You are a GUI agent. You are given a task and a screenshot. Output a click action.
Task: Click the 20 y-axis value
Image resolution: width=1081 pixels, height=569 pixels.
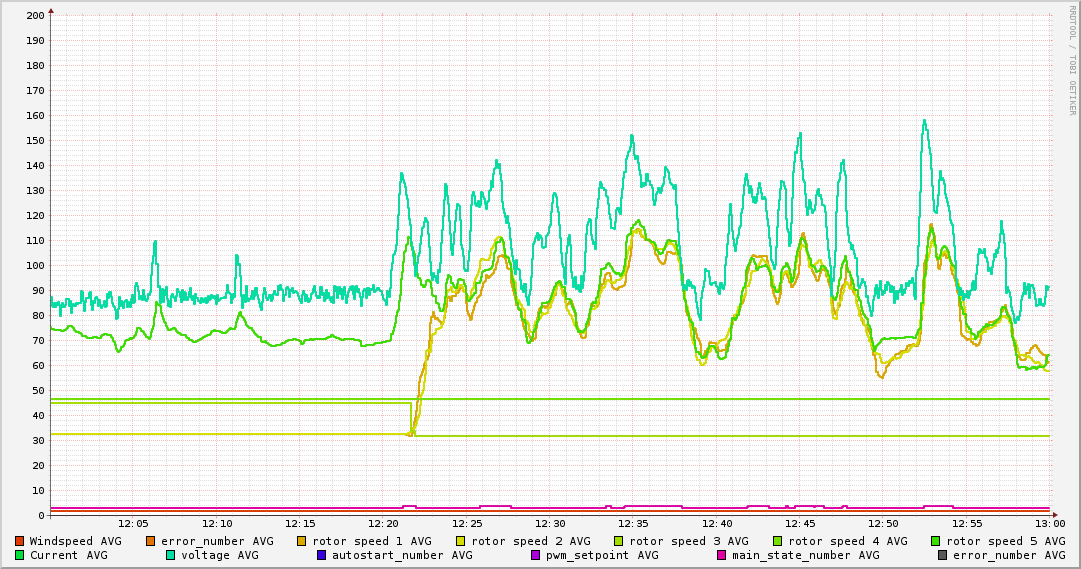click(39, 466)
